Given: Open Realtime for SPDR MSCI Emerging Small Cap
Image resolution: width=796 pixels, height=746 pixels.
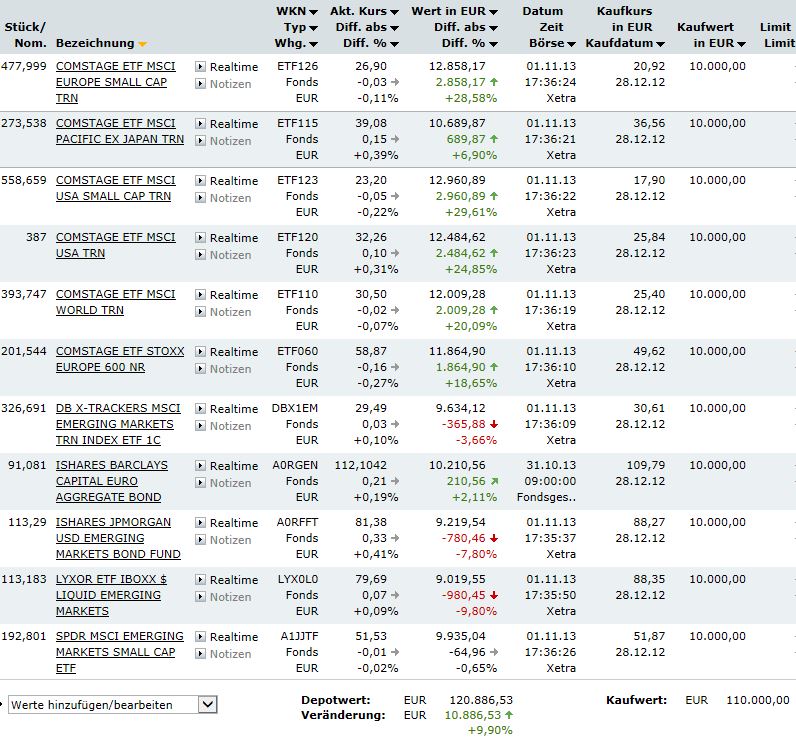Looking at the screenshot, I should point(227,636).
